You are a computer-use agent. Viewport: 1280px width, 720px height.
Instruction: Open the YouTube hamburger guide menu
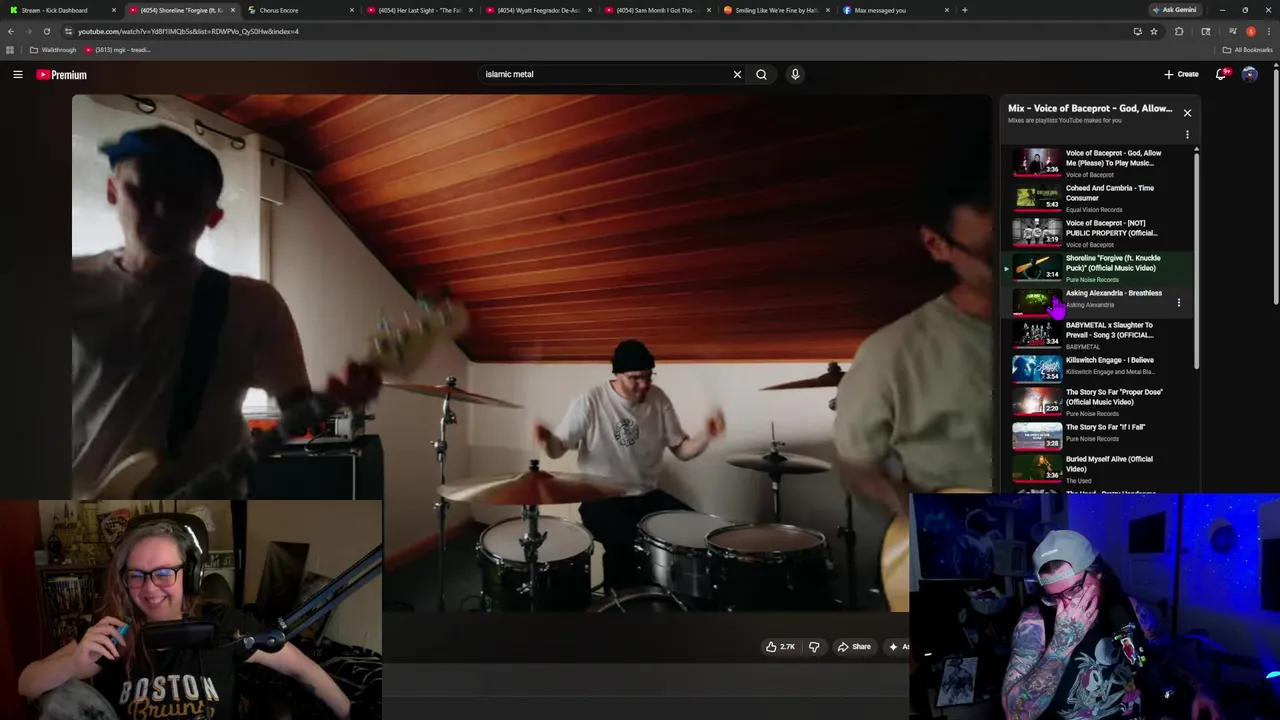[x=18, y=74]
